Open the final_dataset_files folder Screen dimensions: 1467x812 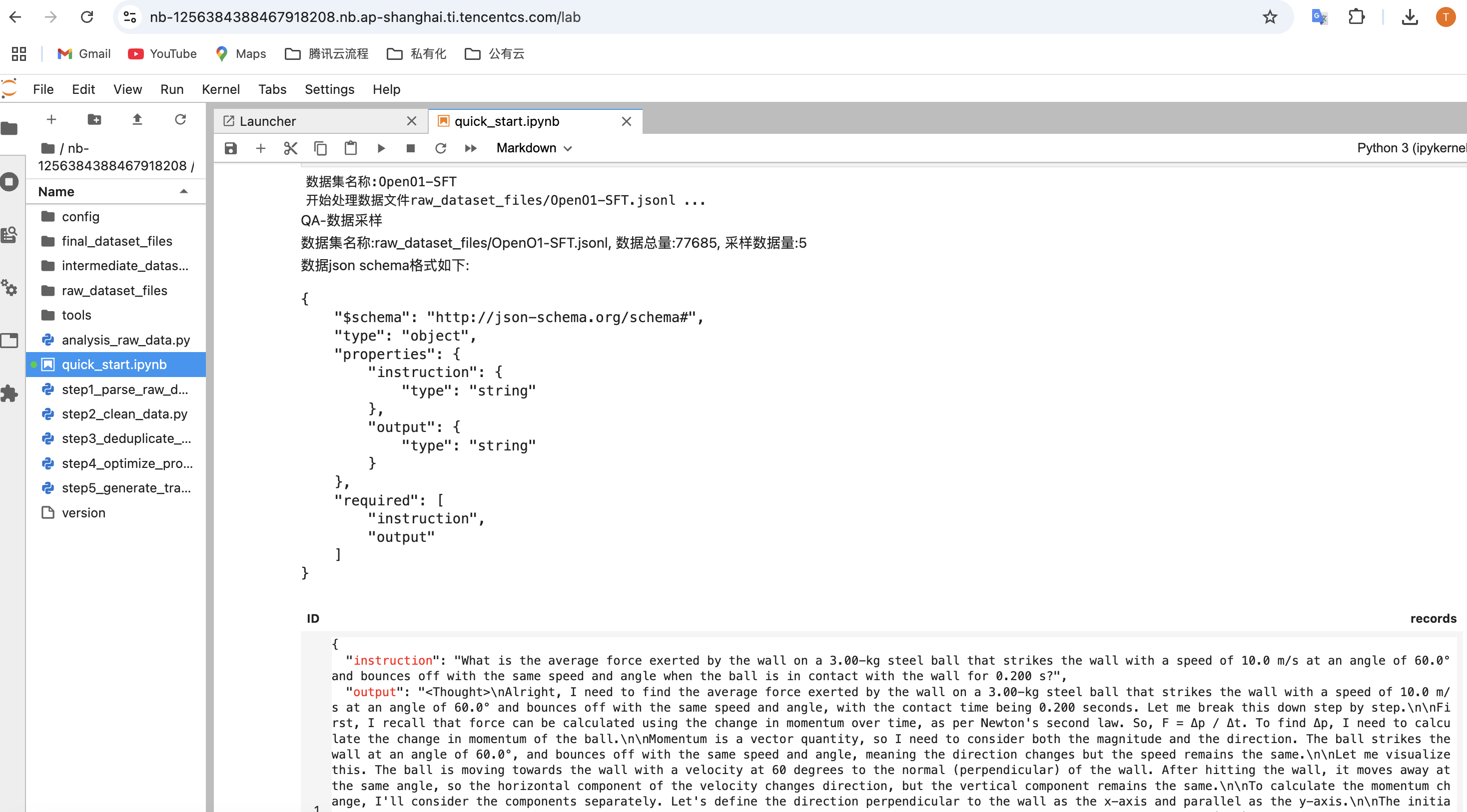pos(116,241)
